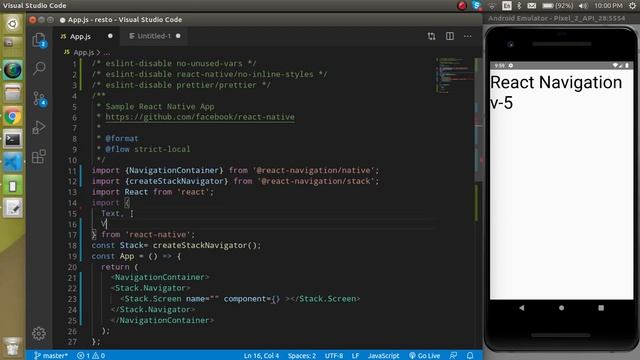The image size is (640, 360).
Task: Open the Manage gear in activity bar
Action: pyautogui.click(x=39, y=333)
